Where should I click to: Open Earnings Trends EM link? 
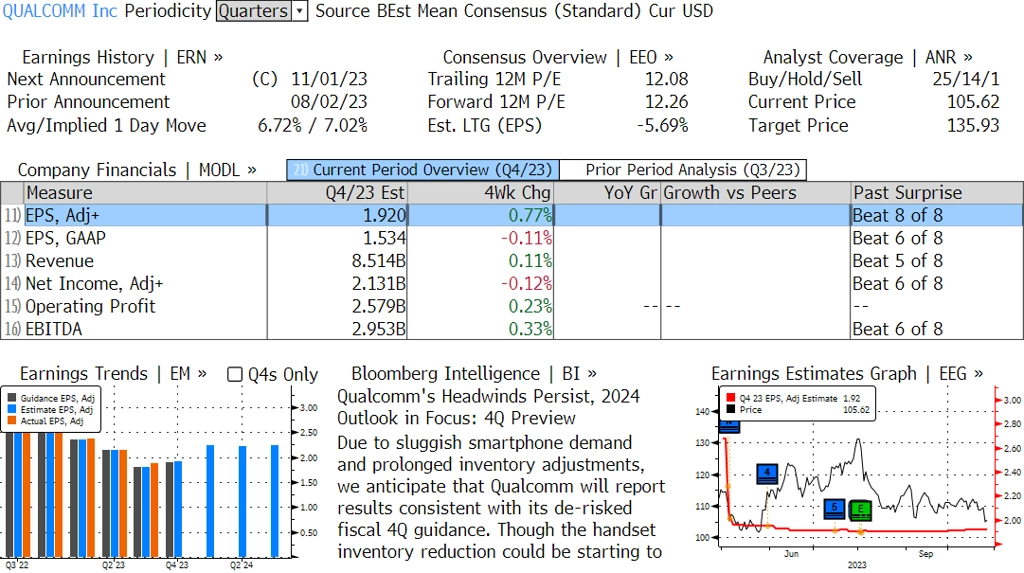[113, 374]
